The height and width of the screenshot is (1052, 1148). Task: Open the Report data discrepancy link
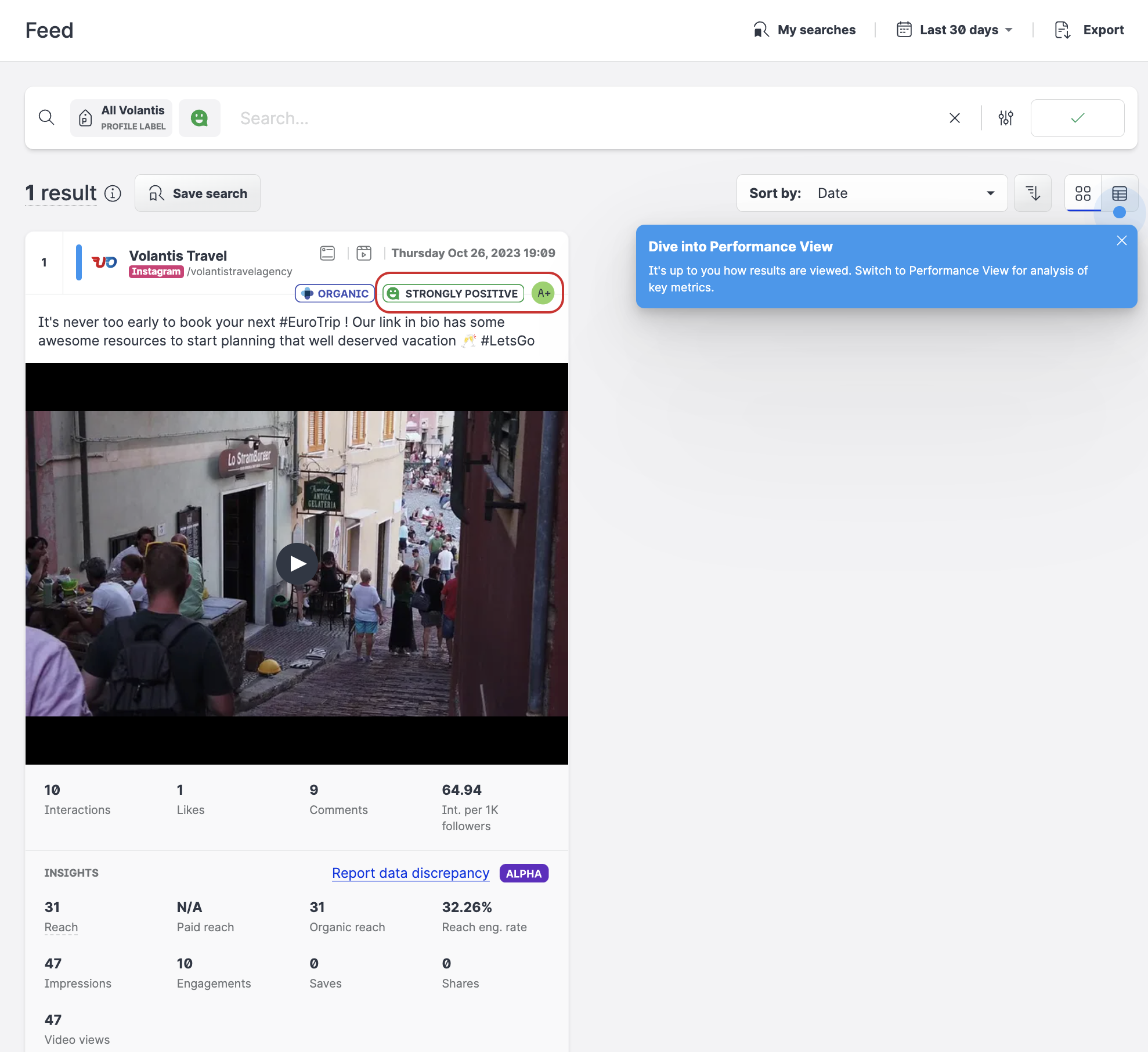[x=410, y=873]
